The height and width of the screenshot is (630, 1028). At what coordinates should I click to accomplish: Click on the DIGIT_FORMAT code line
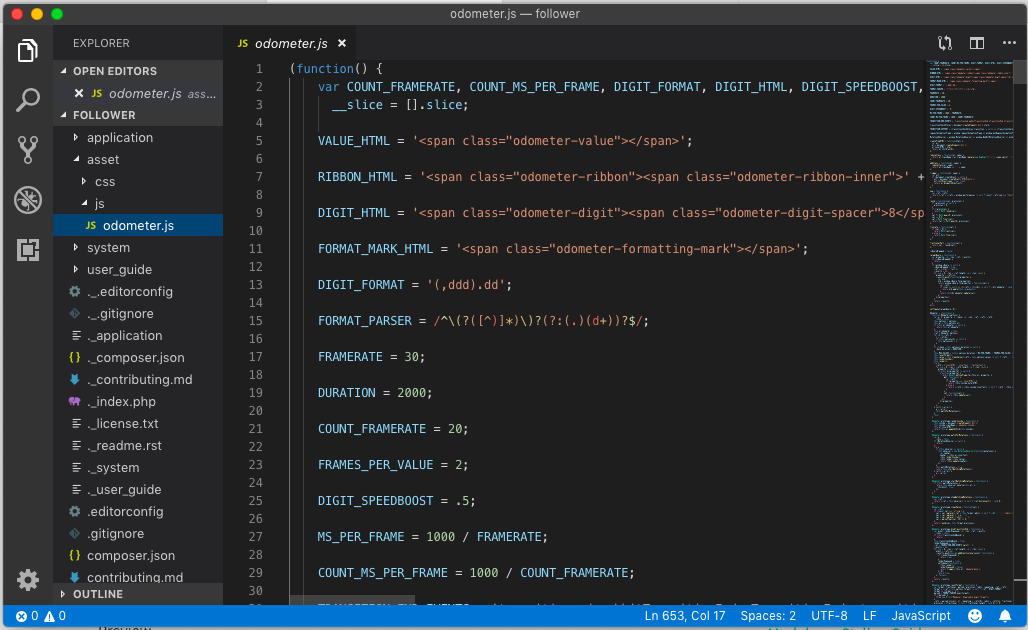pos(414,285)
